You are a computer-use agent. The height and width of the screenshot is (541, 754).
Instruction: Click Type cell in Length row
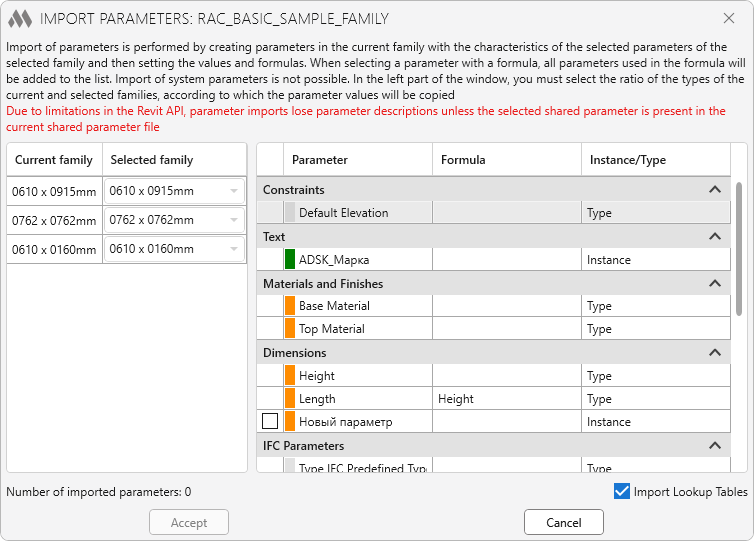656,399
